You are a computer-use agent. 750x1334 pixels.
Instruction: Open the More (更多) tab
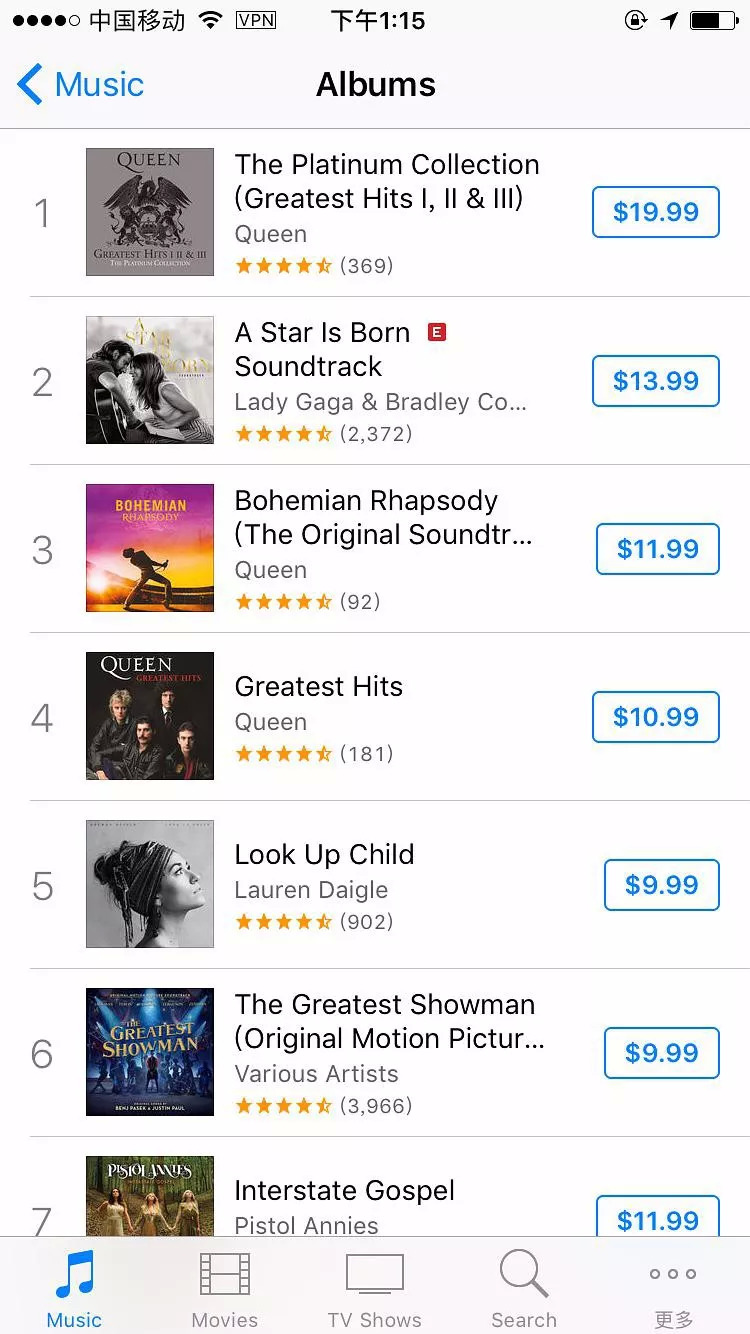tap(673, 1275)
